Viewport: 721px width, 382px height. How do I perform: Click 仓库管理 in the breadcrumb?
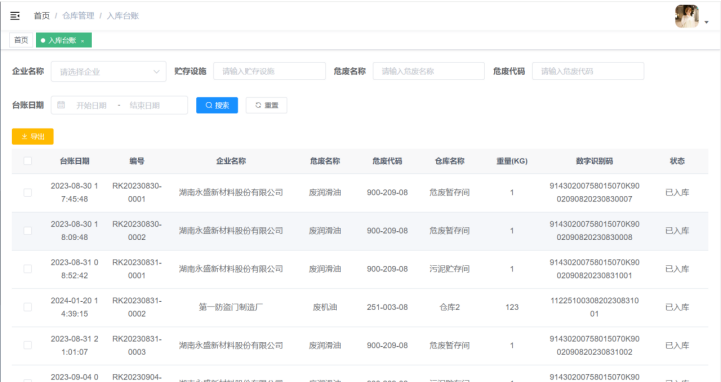78,16
